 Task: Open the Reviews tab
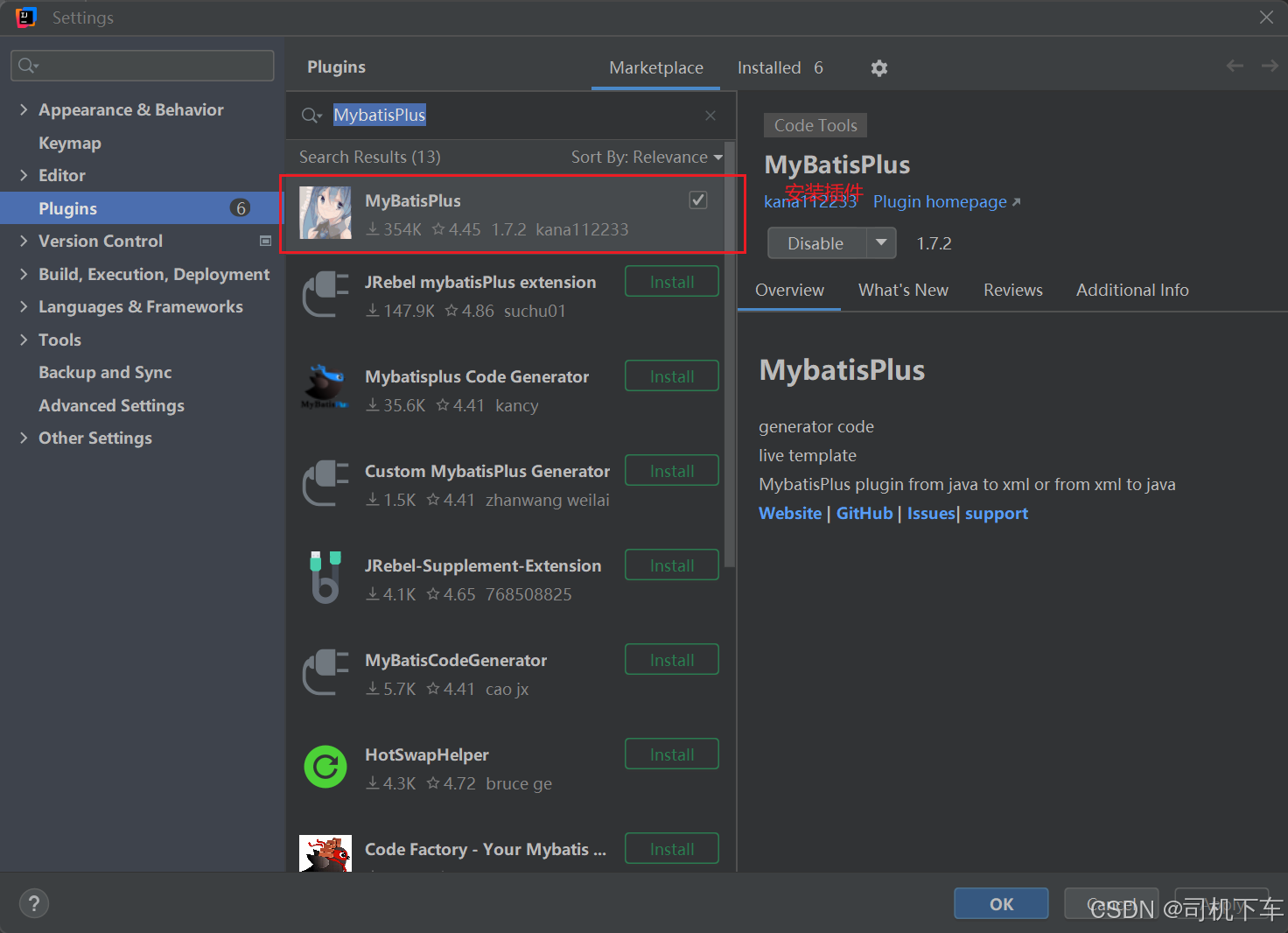click(1013, 291)
